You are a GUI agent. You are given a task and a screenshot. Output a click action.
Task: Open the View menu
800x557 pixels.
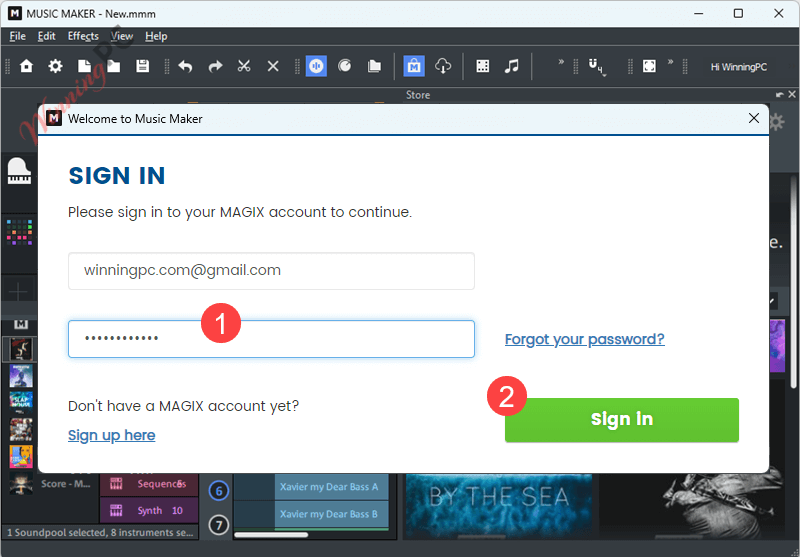(122, 36)
